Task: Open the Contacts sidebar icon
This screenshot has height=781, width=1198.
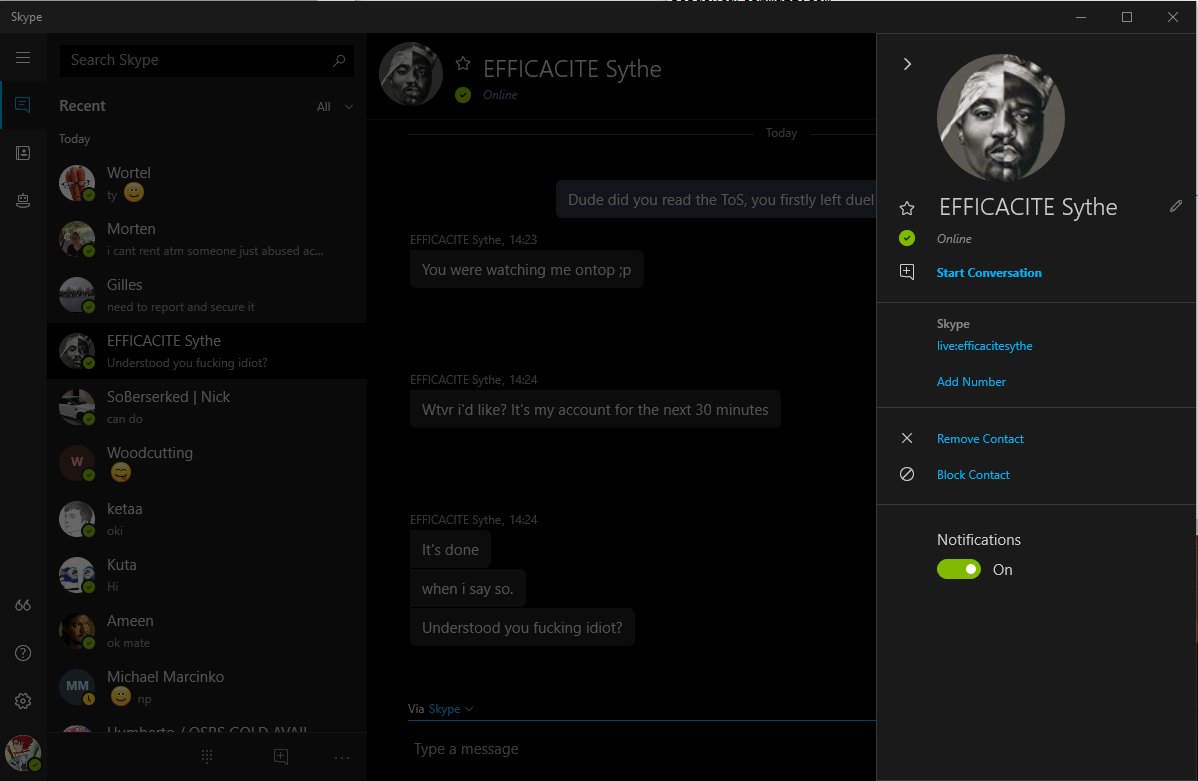Action: (23, 153)
